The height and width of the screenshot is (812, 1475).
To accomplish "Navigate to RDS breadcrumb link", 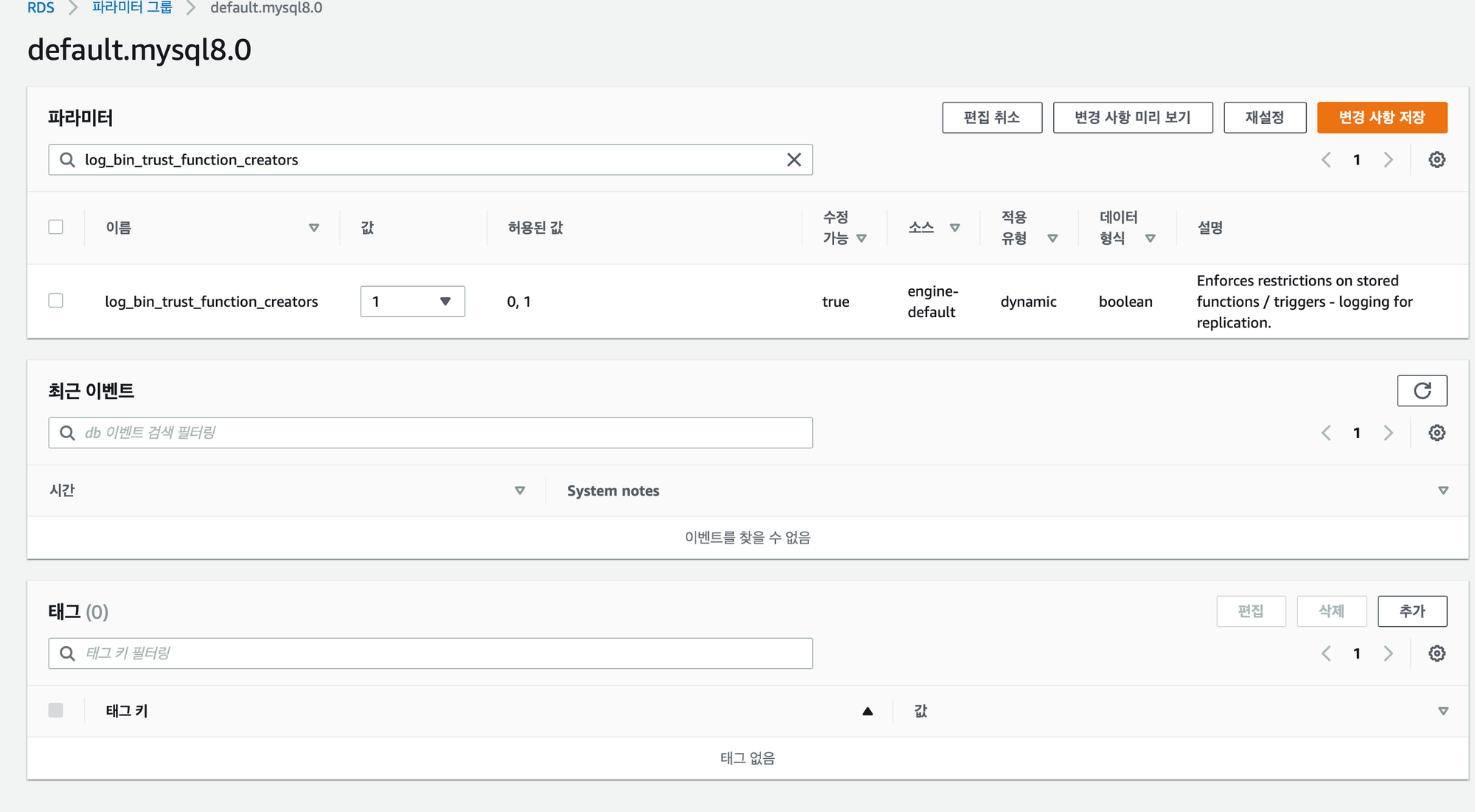I will [x=41, y=8].
